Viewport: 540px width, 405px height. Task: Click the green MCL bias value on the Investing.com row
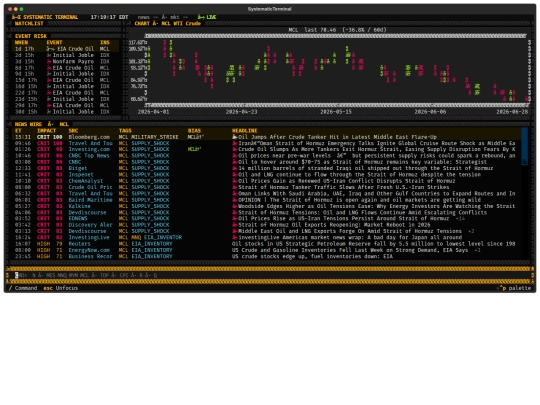point(194,149)
